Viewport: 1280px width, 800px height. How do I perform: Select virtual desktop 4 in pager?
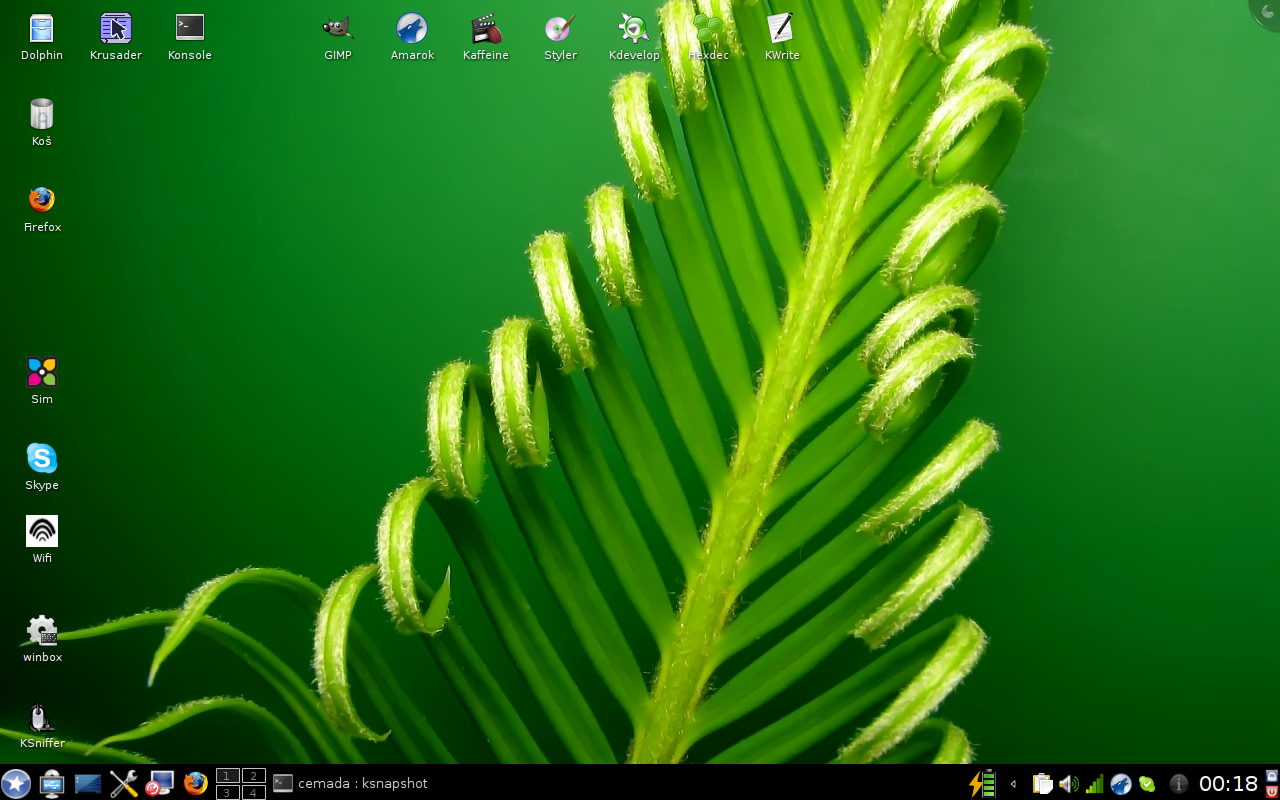click(254, 792)
